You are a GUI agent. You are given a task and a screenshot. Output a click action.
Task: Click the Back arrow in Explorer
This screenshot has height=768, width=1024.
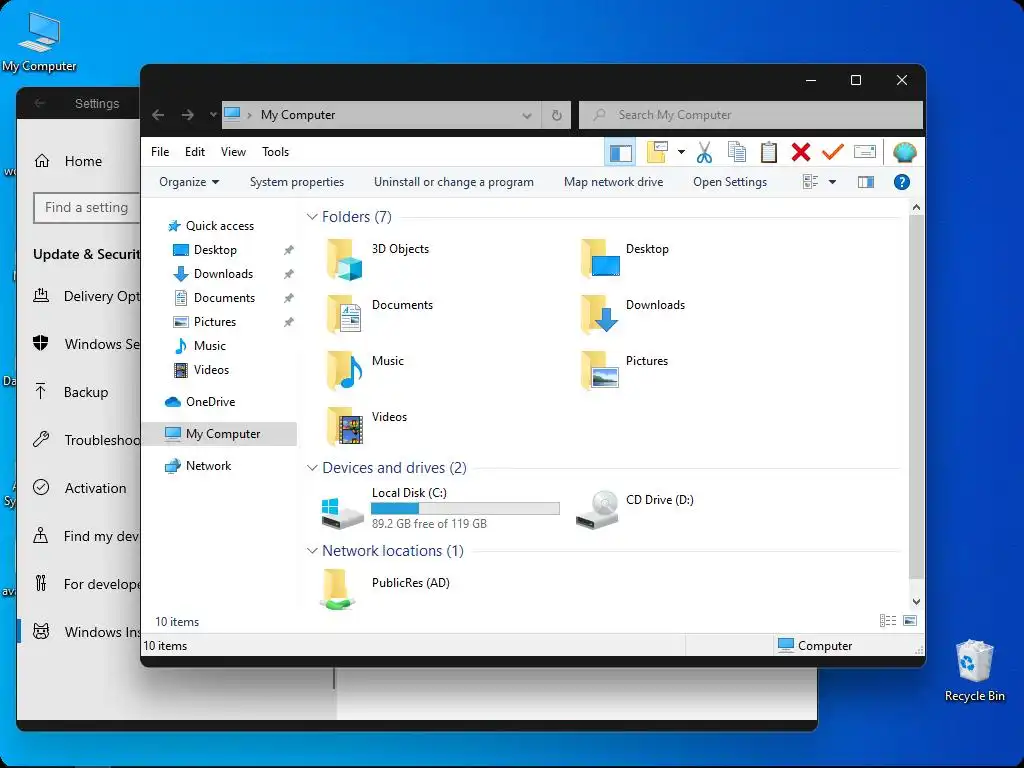pyautogui.click(x=158, y=115)
